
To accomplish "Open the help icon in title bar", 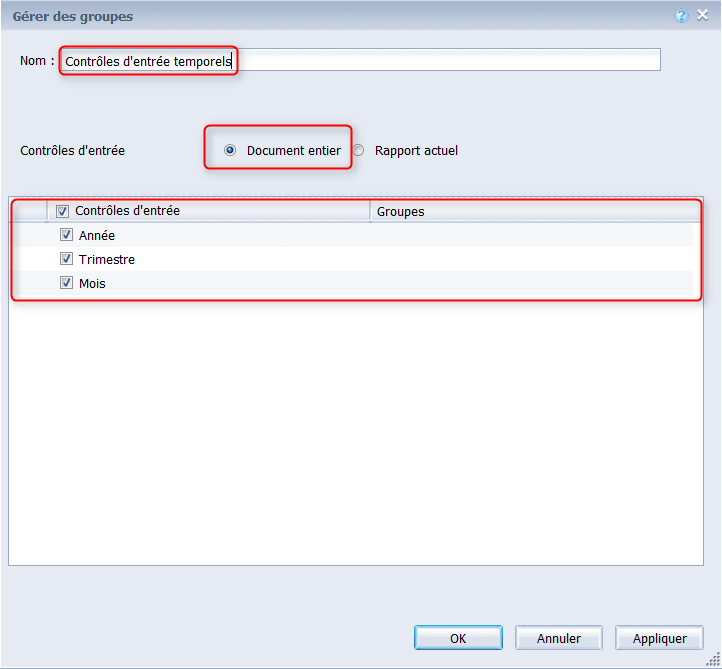I will coord(681,16).
